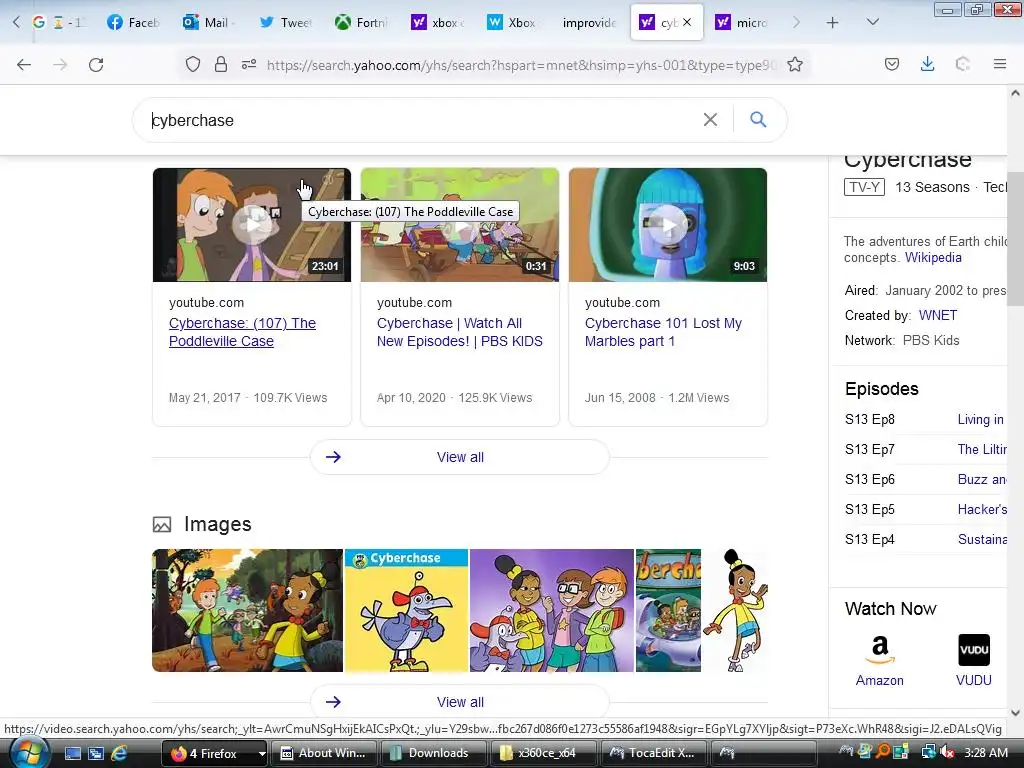Open VUDU watch option icon
Viewport: 1024px width, 768px height.
pyautogui.click(x=974, y=650)
